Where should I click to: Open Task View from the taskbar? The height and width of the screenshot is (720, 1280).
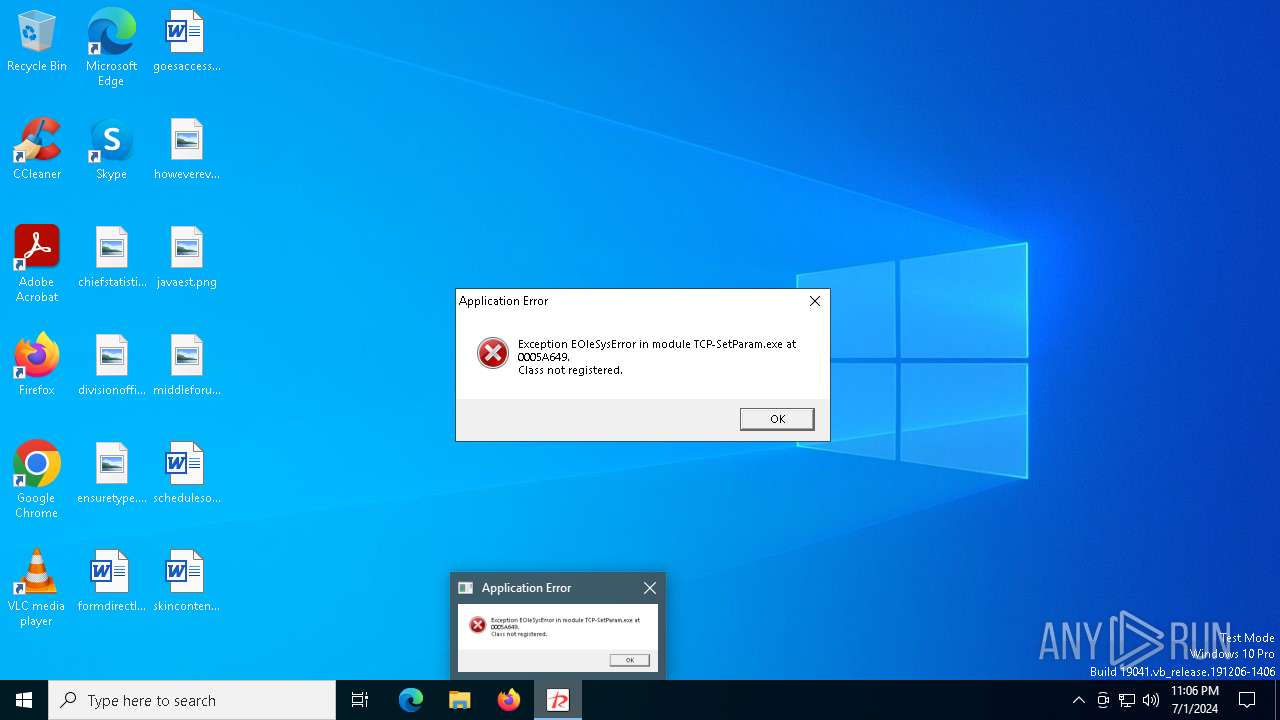point(360,700)
